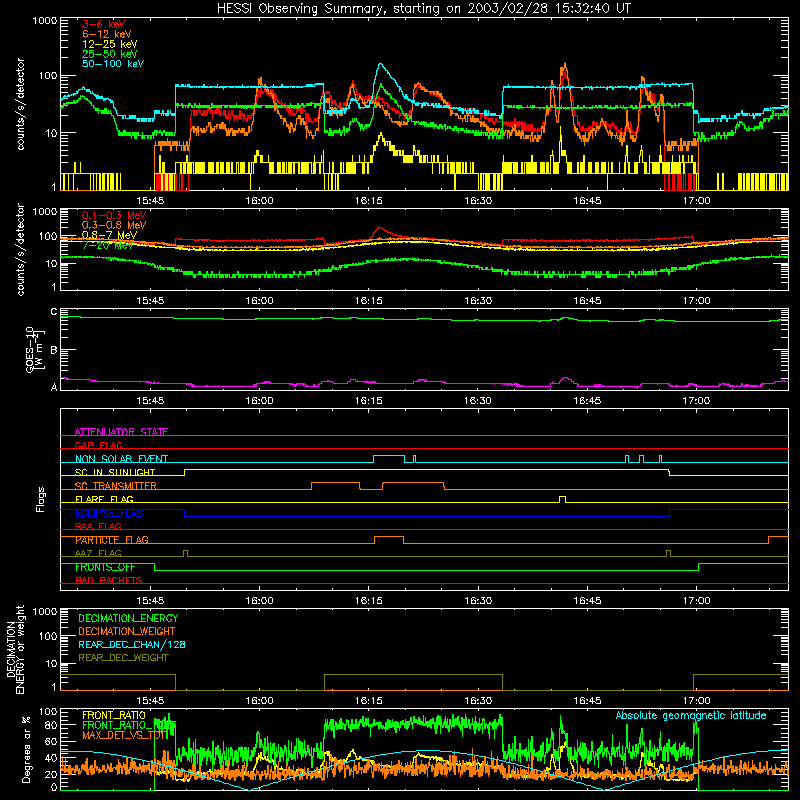
Task: Click the blue 'ECLIPSE_FLAG' label
Action: pyautogui.click(x=109, y=513)
